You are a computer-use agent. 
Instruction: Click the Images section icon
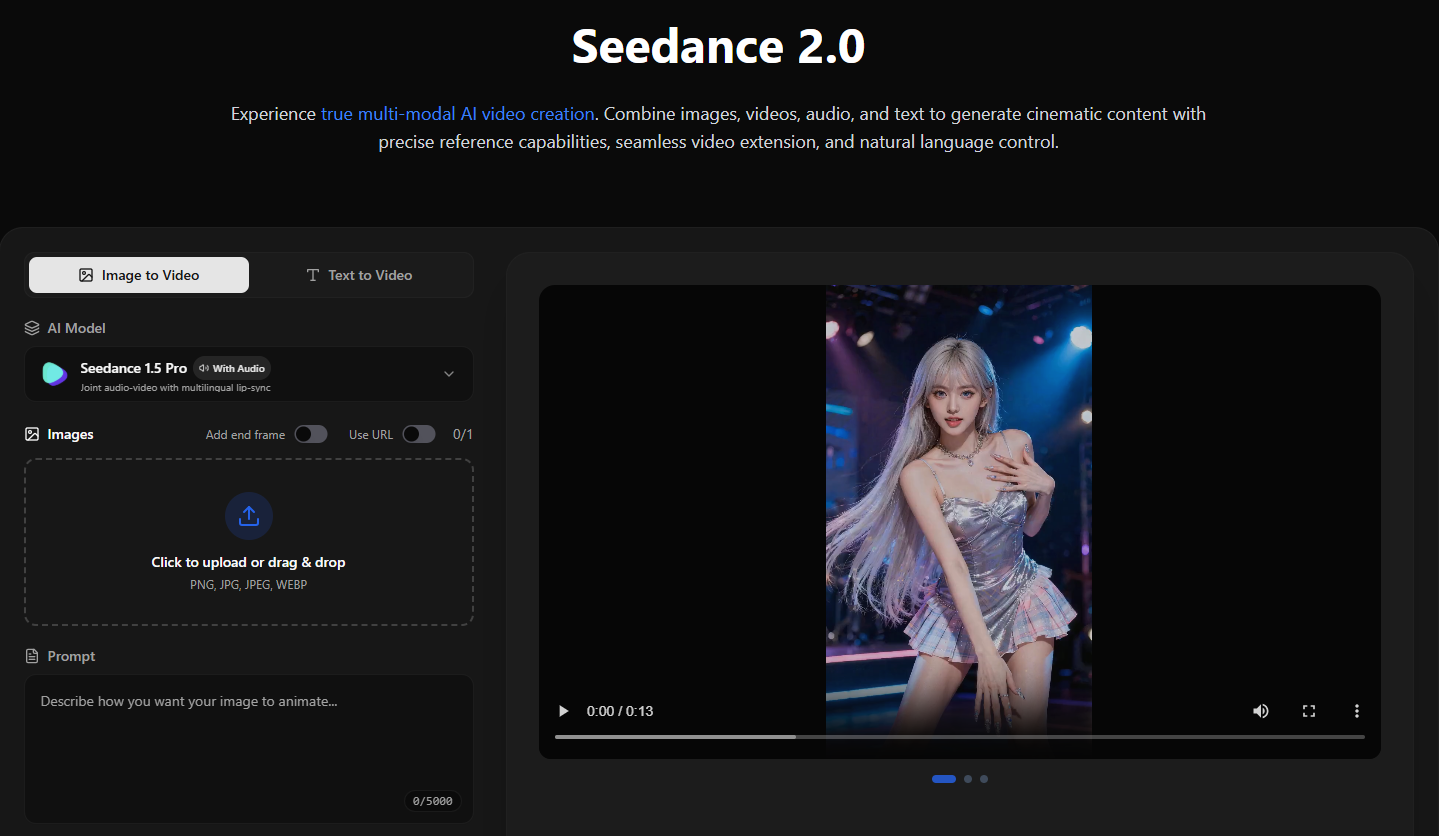32,434
